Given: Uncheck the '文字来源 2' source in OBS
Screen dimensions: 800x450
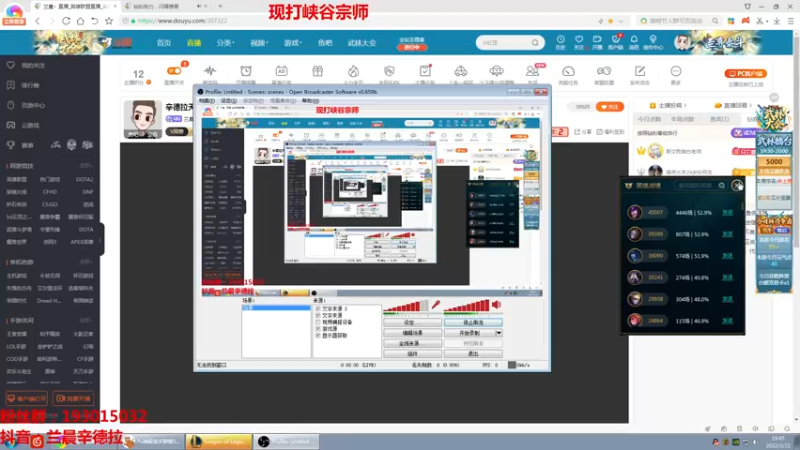Looking at the screenshot, I should point(318,309).
